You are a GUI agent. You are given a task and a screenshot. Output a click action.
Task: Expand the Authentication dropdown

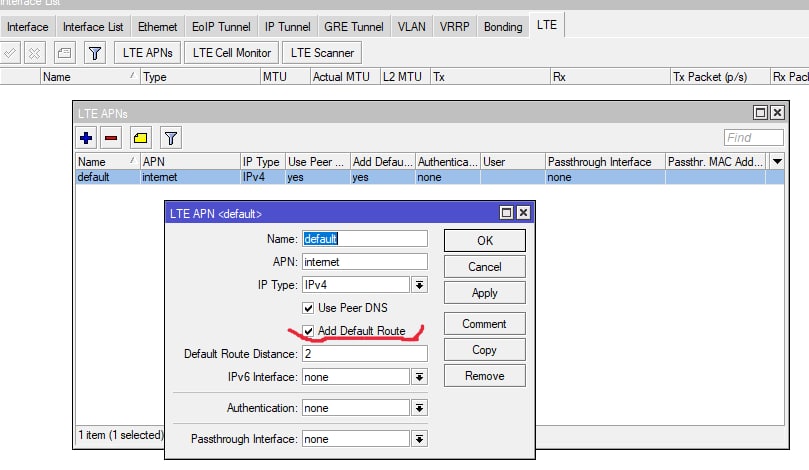click(x=419, y=408)
